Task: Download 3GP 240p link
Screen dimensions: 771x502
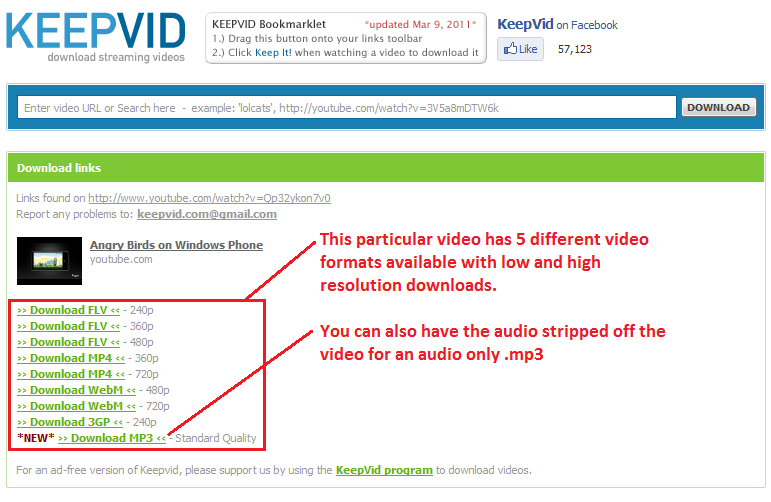Action: pos(70,422)
